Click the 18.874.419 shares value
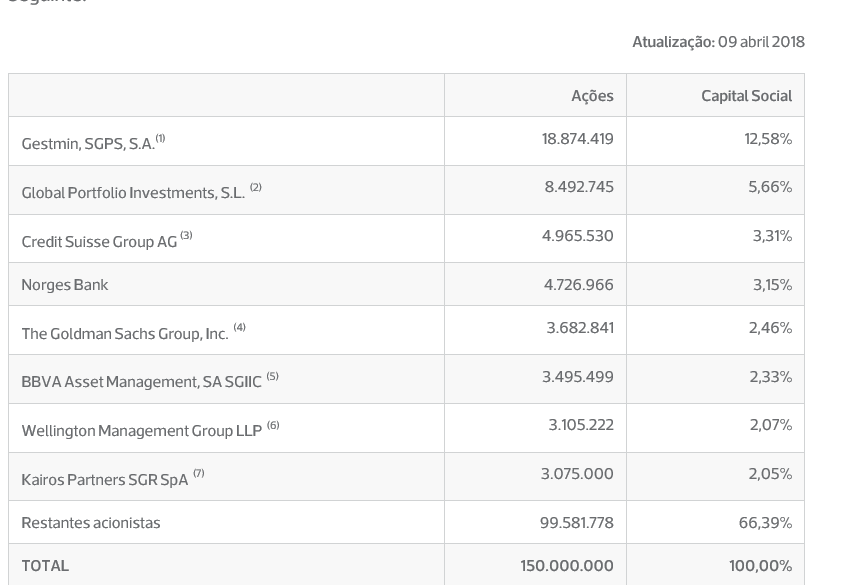The image size is (844, 585). point(577,139)
